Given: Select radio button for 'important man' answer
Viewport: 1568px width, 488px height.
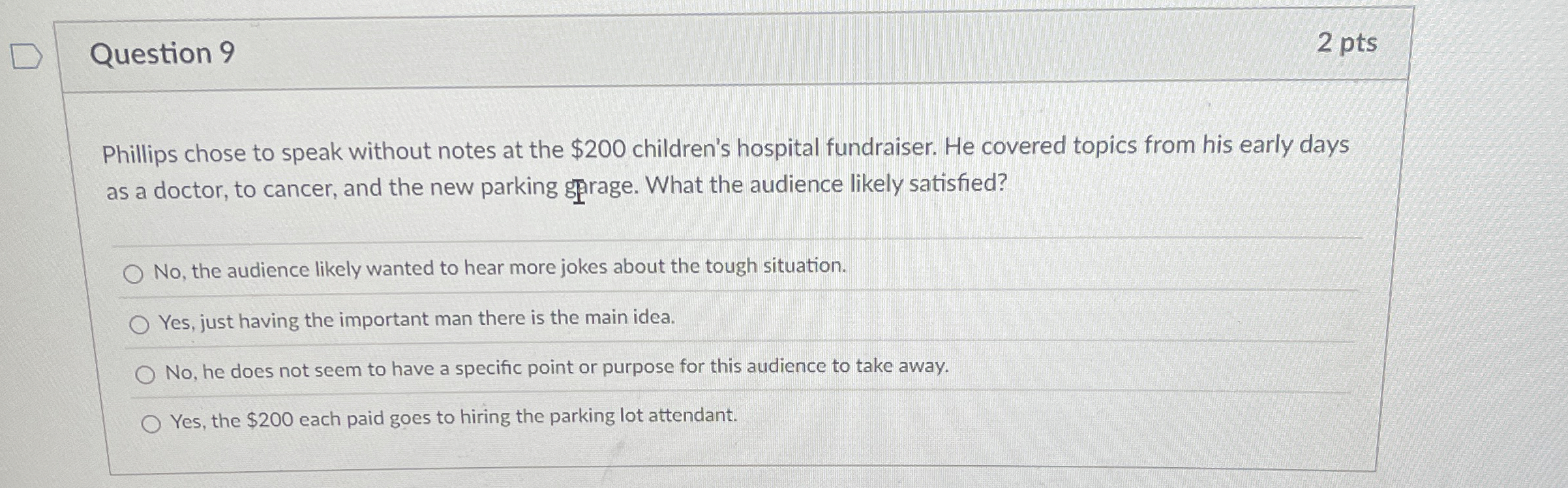Looking at the screenshot, I should (140, 324).
